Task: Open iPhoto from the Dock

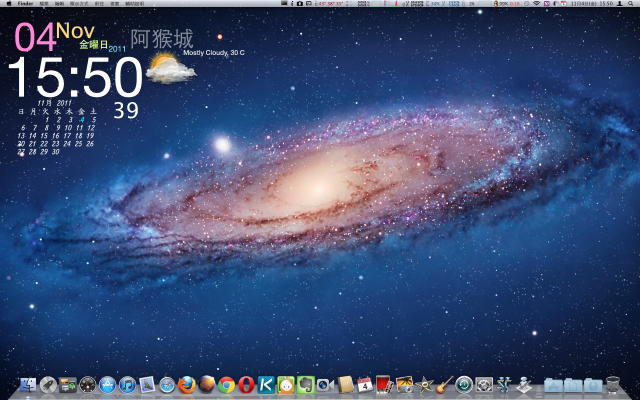Action: click(404, 385)
